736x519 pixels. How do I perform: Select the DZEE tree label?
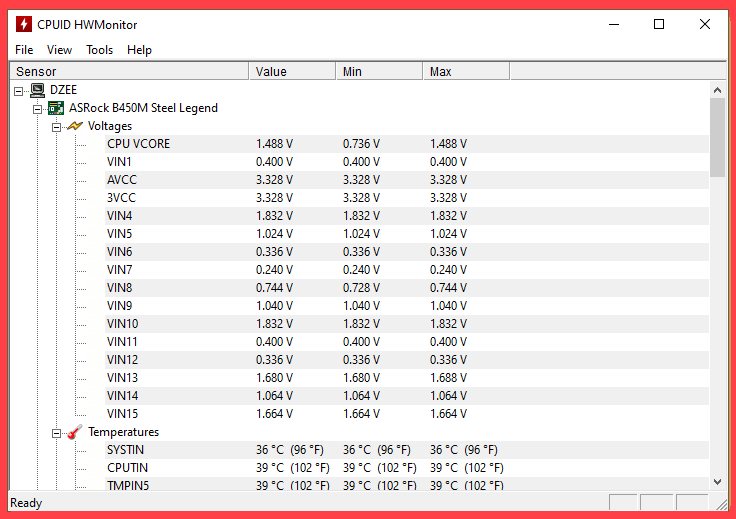click(63, 90)
